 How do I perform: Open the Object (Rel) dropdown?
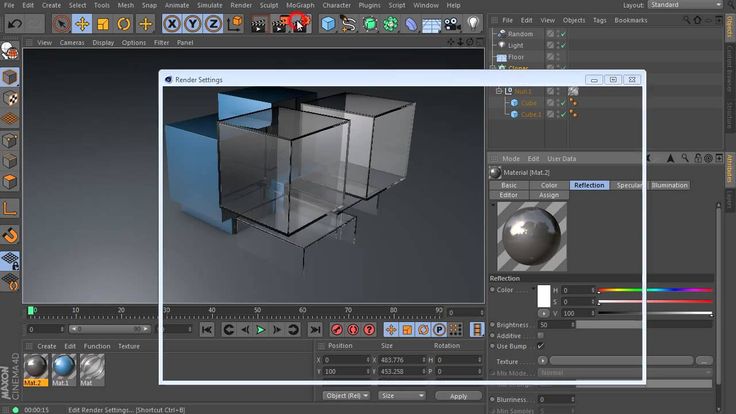(x=347, y=396)
